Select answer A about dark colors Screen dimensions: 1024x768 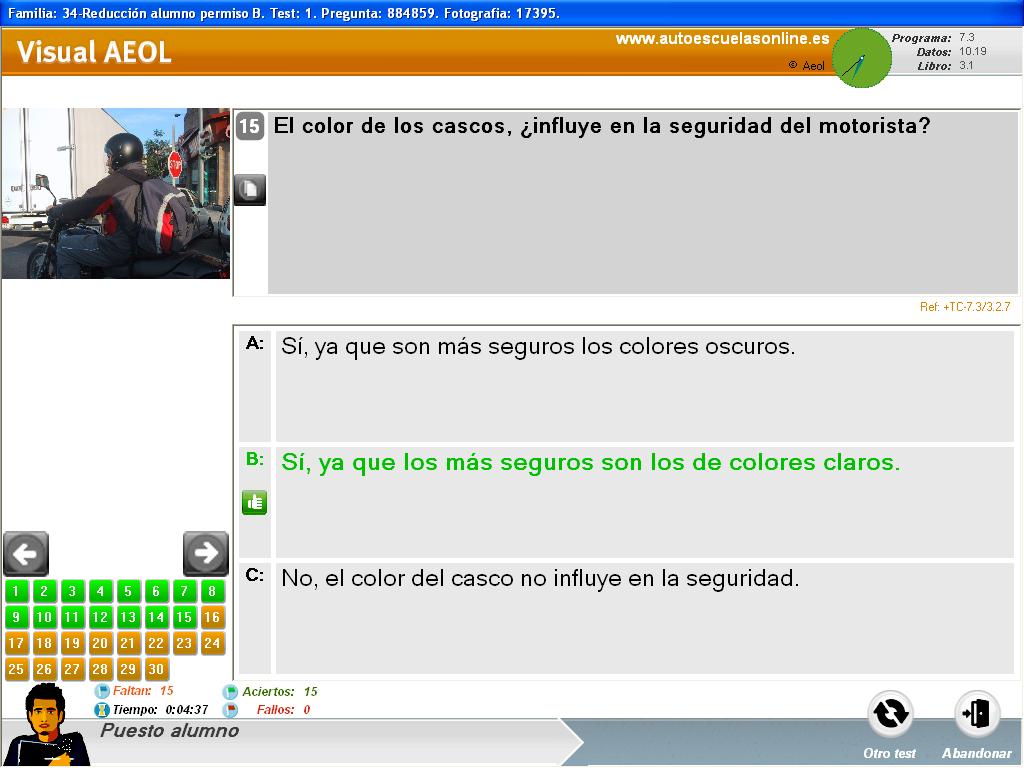pos(538,347)
